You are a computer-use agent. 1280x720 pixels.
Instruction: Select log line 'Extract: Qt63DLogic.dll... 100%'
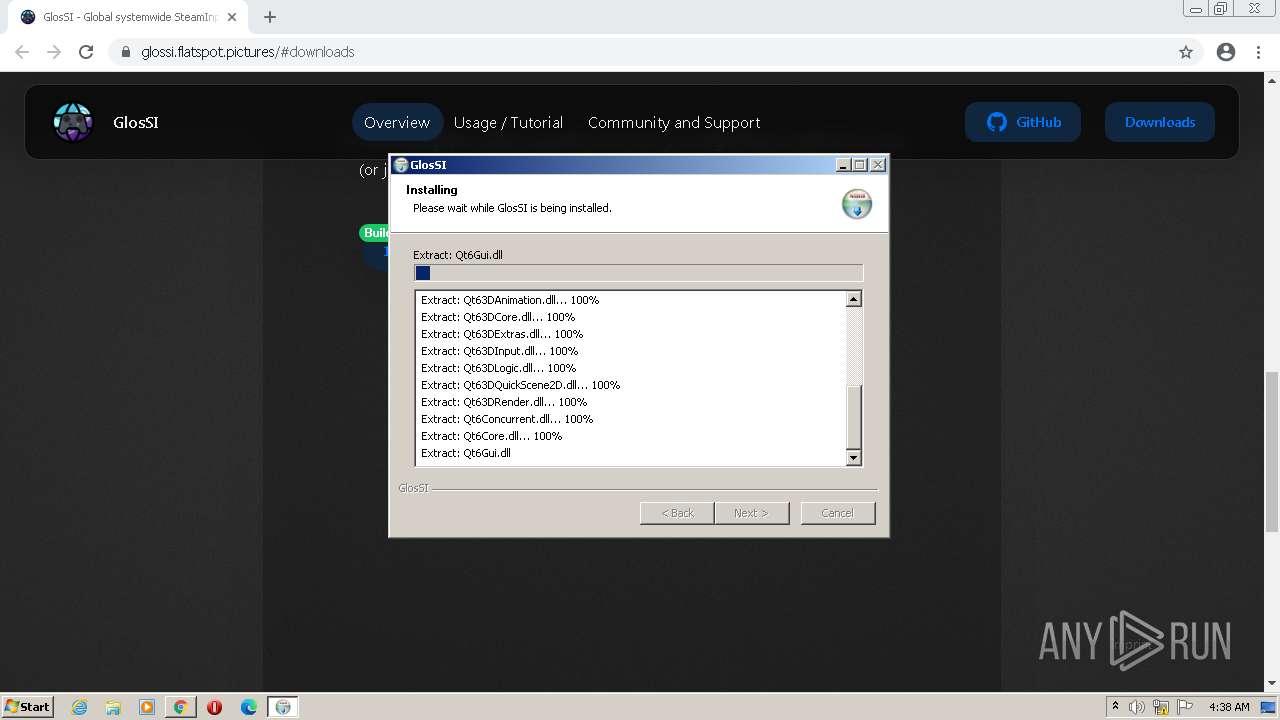[x=499, y=368]
